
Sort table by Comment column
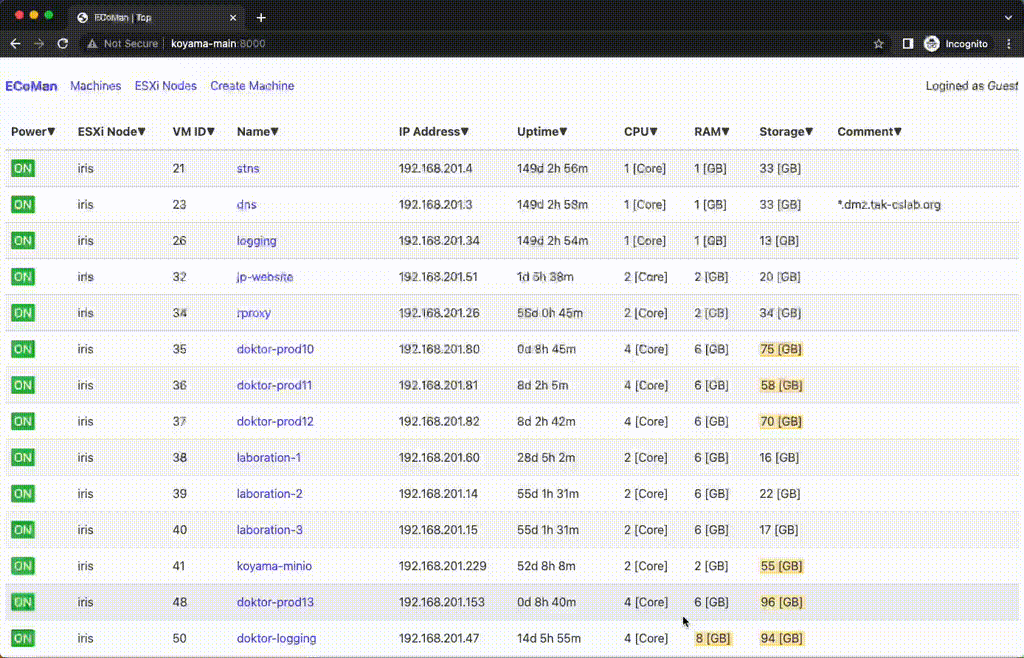click(x=870, y=132)
